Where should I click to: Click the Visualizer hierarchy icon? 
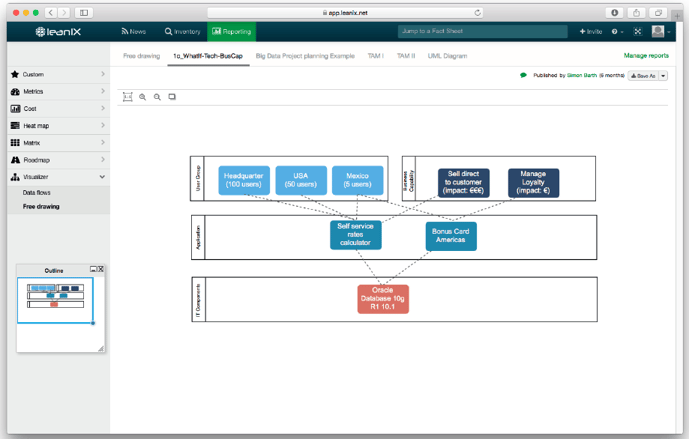tap(15, 177)
